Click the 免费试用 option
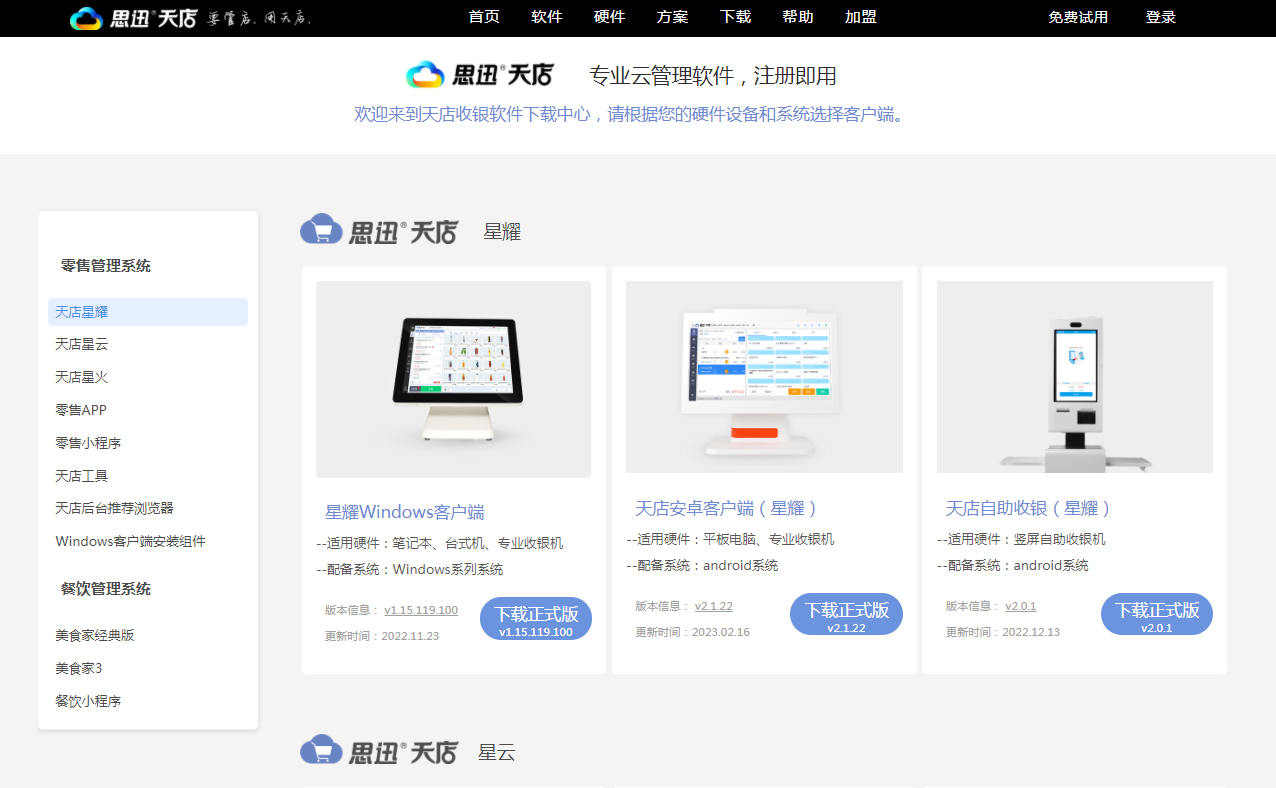 1078,17
